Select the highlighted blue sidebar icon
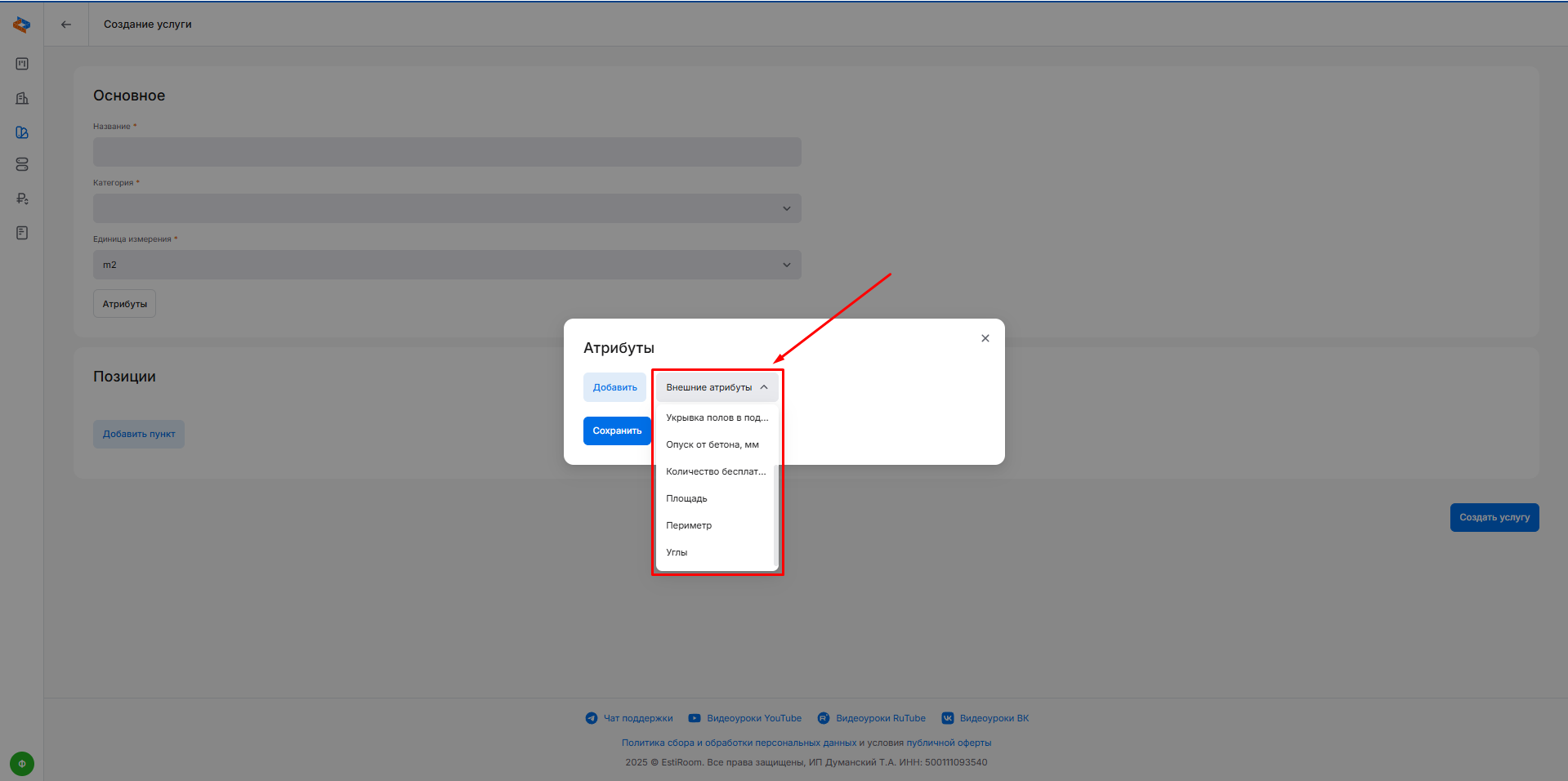The width and height of the screenshot is (1568, 781). [x=22, y=132]
